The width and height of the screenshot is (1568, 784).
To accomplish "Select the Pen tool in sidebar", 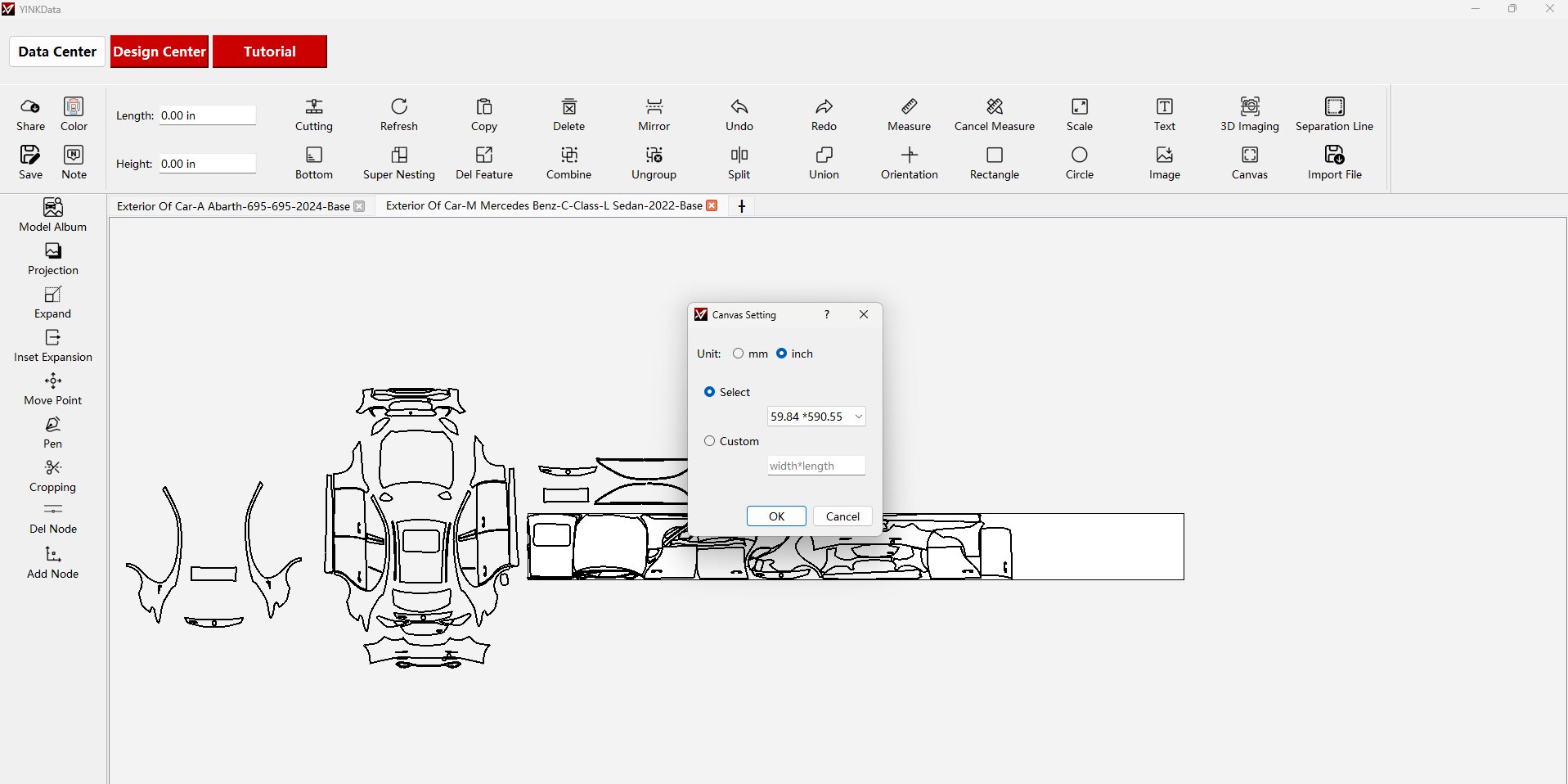I will tap(53, 425).
